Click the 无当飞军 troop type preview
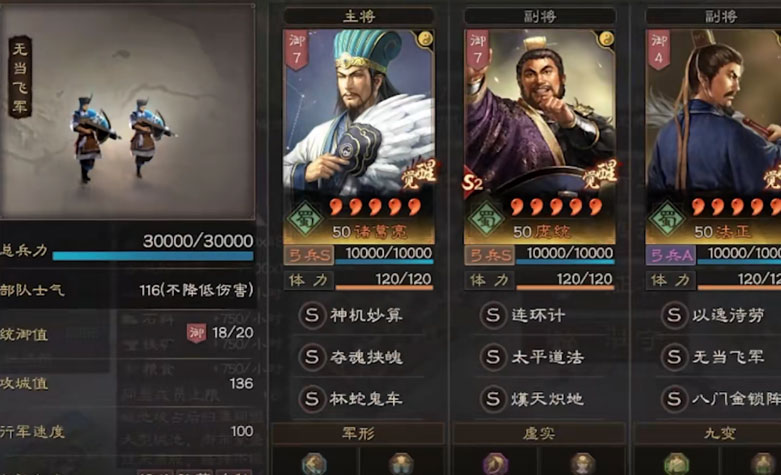The height and width of the screenshot is (475, 781). coord(128,112)
